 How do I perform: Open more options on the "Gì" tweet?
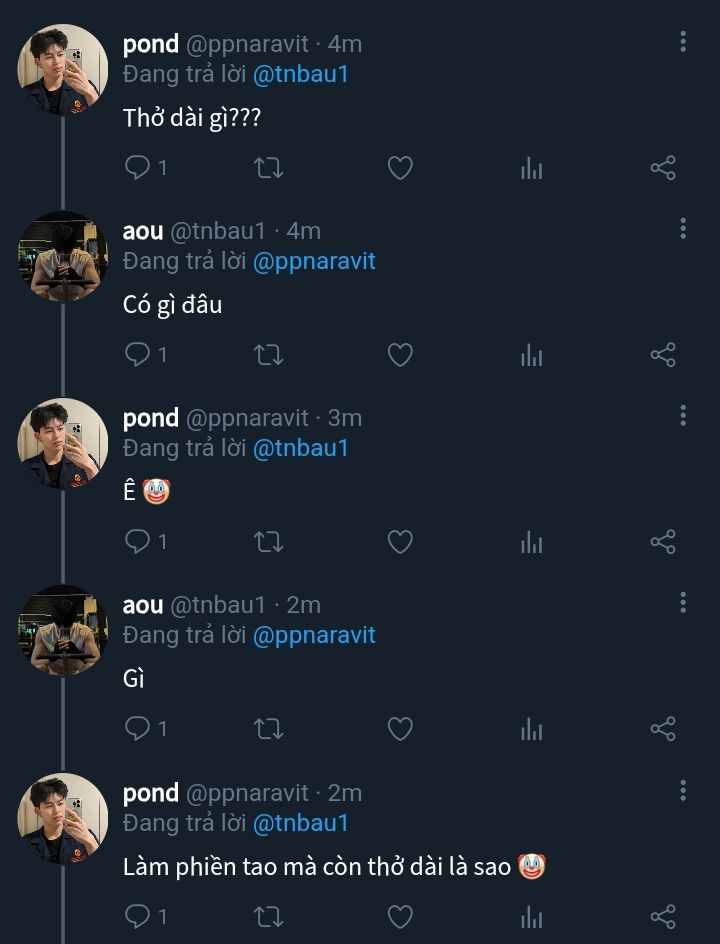click(683, 603)
